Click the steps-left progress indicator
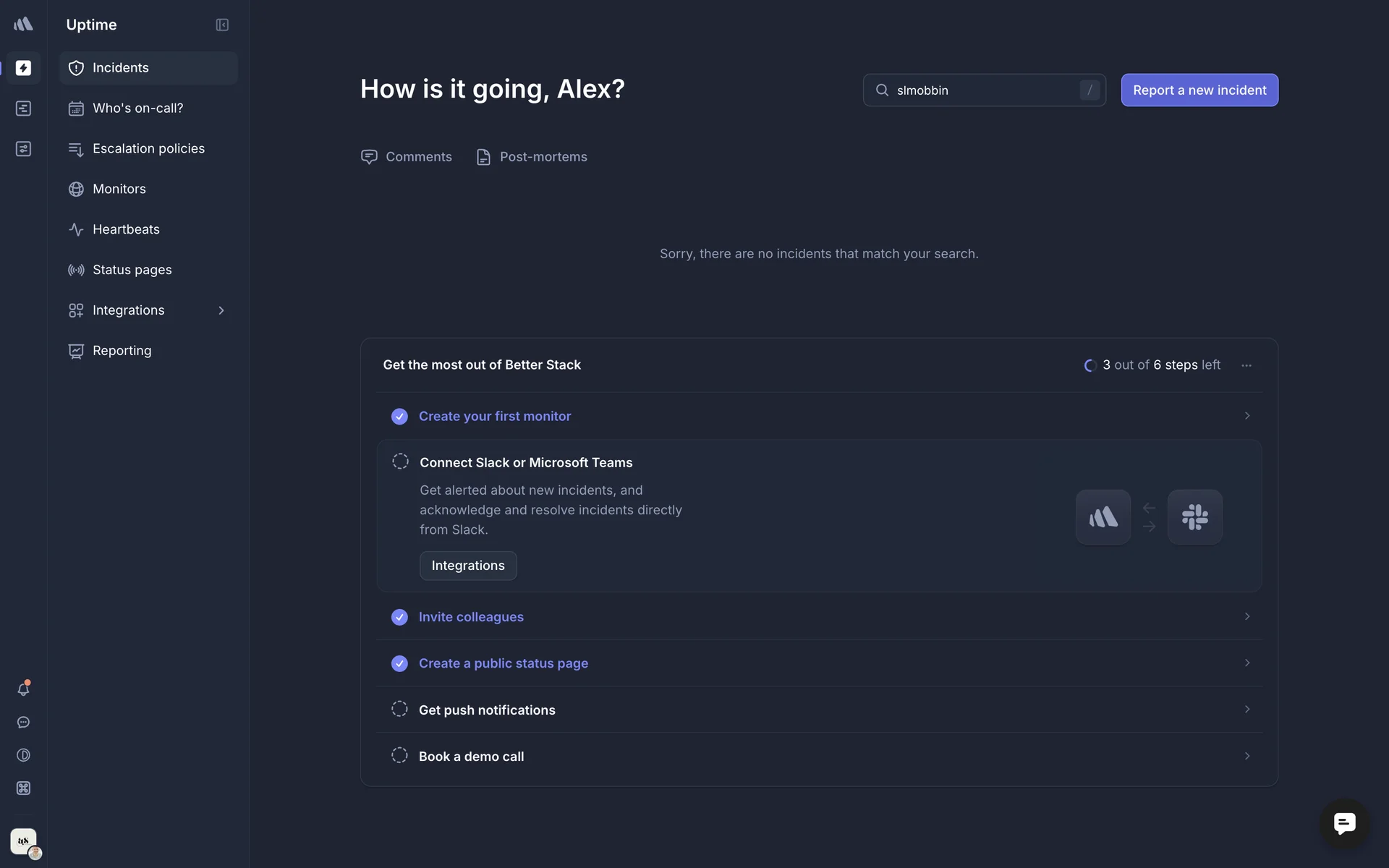This screenshot has height=868, width=1389. tap(1152, 365)
